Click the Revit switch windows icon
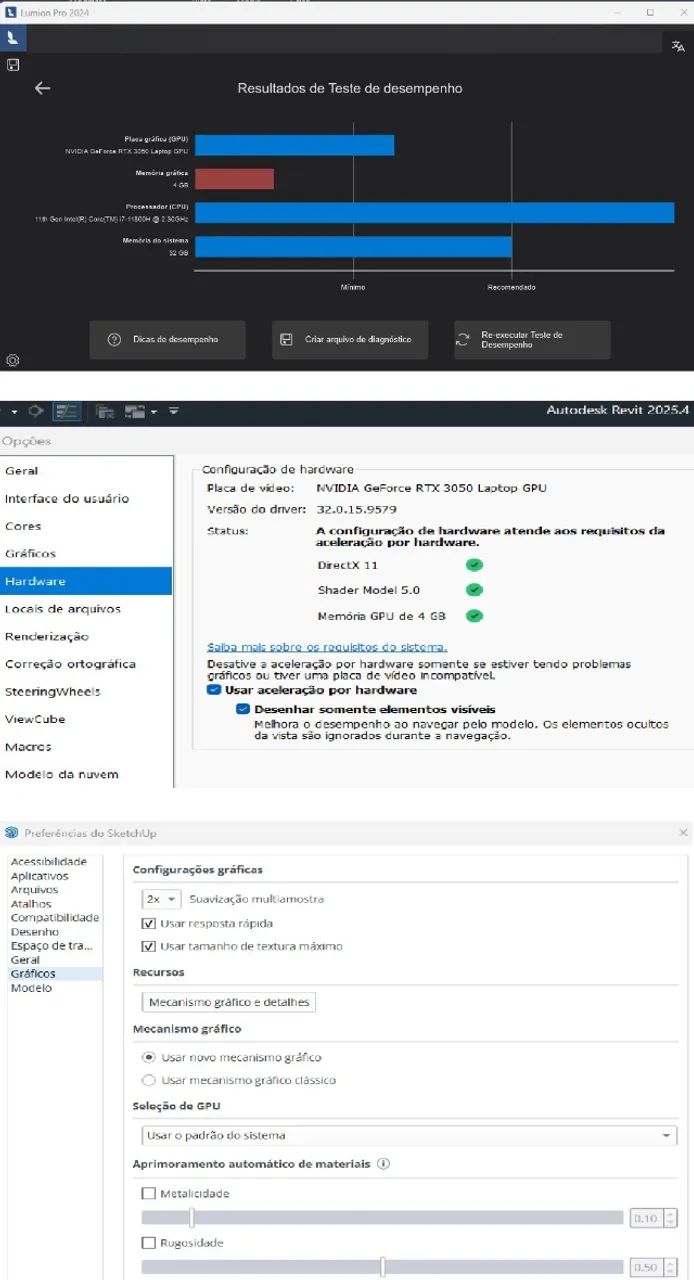The image size is (694, 1280). coord(134,411)
